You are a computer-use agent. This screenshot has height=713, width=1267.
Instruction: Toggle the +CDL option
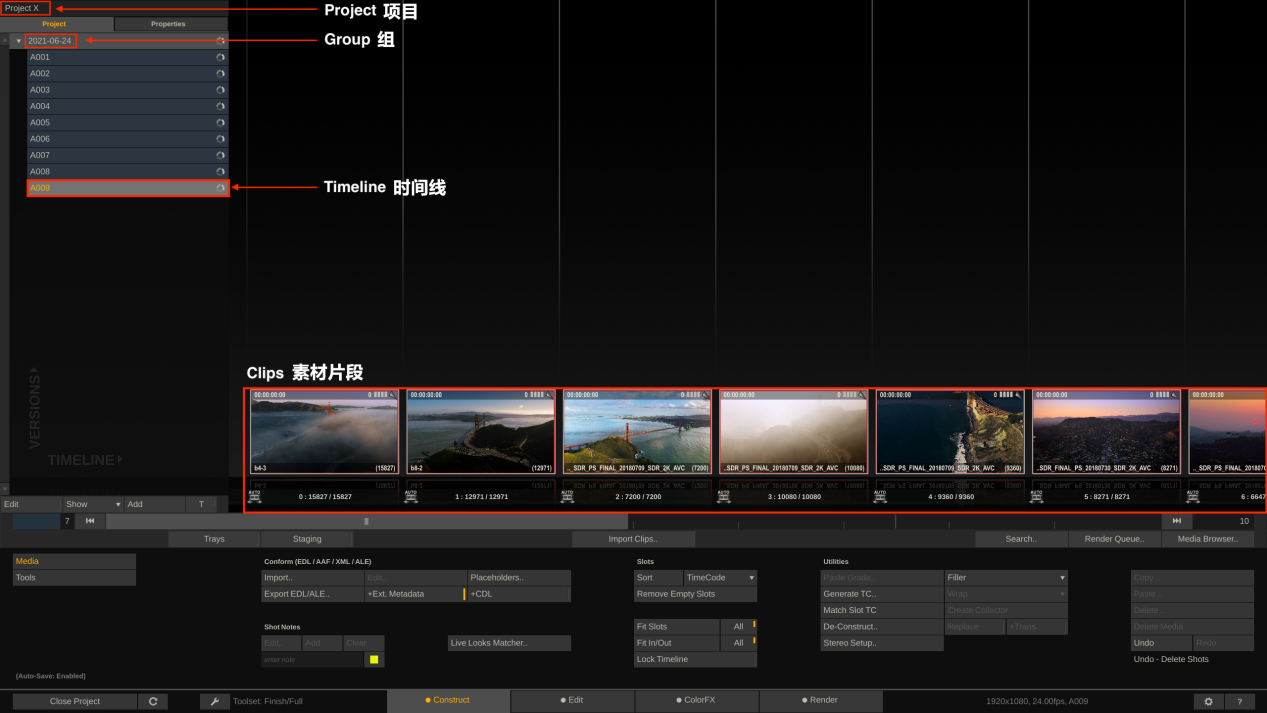pos(519,594)
